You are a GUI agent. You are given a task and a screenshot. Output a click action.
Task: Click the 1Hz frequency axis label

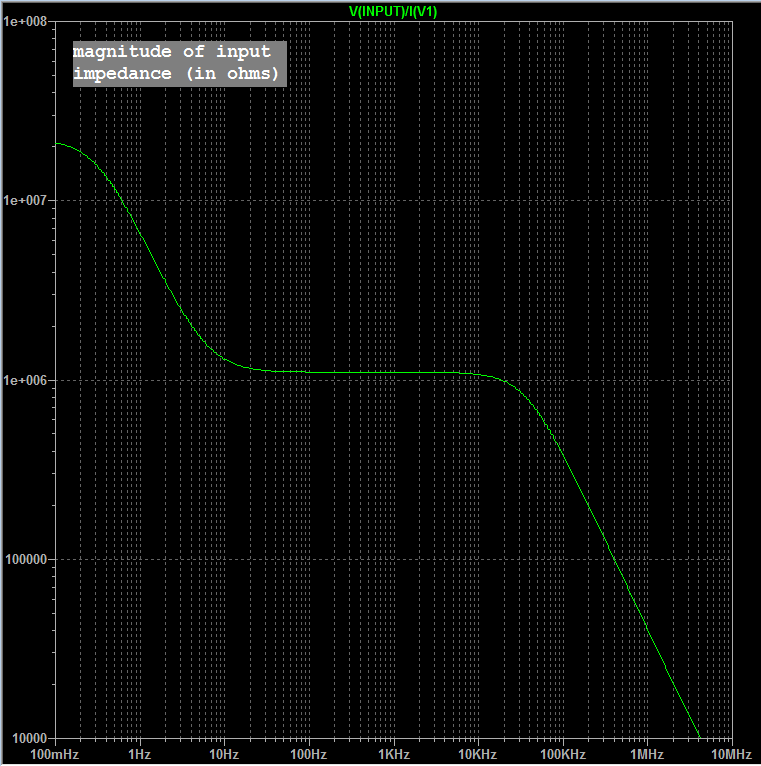140,754
